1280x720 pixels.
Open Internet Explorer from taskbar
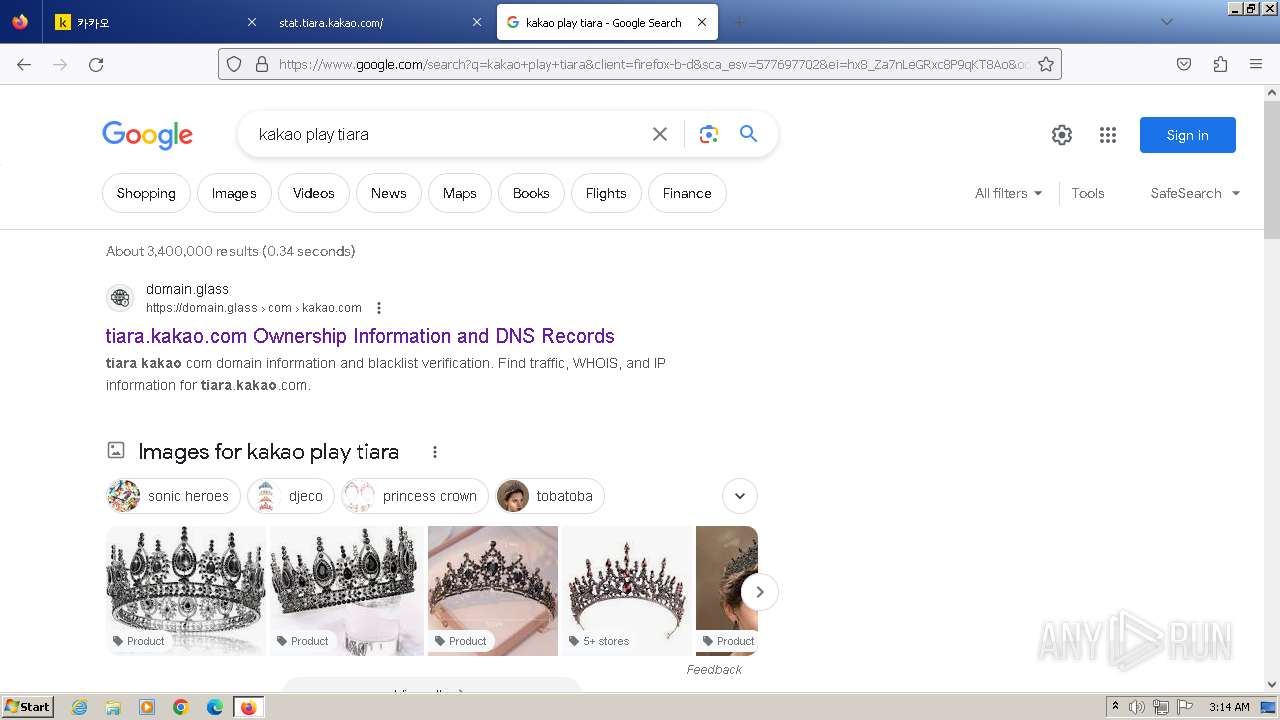[79, 707]
